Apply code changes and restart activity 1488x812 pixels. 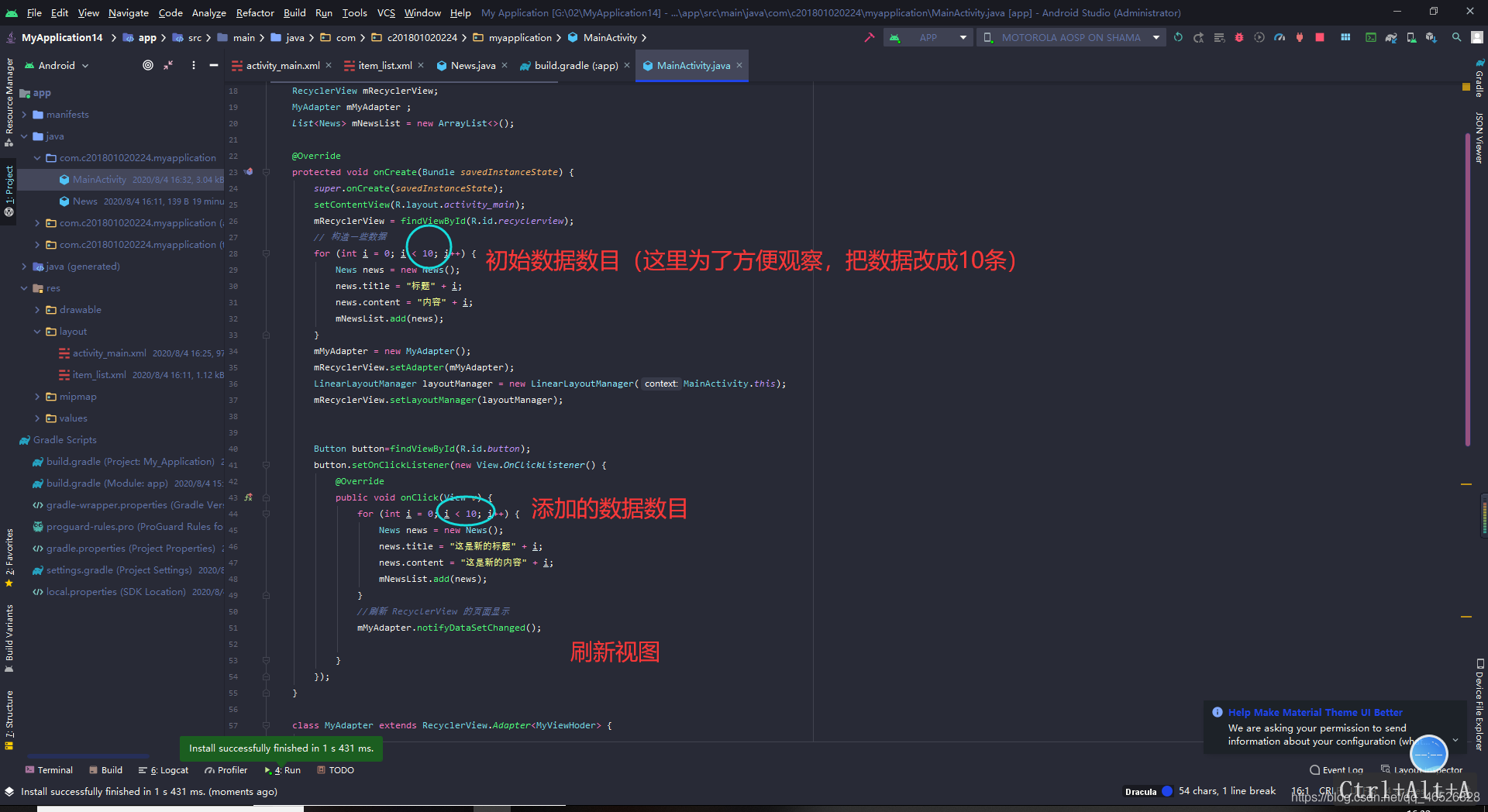pos(1198,37)
